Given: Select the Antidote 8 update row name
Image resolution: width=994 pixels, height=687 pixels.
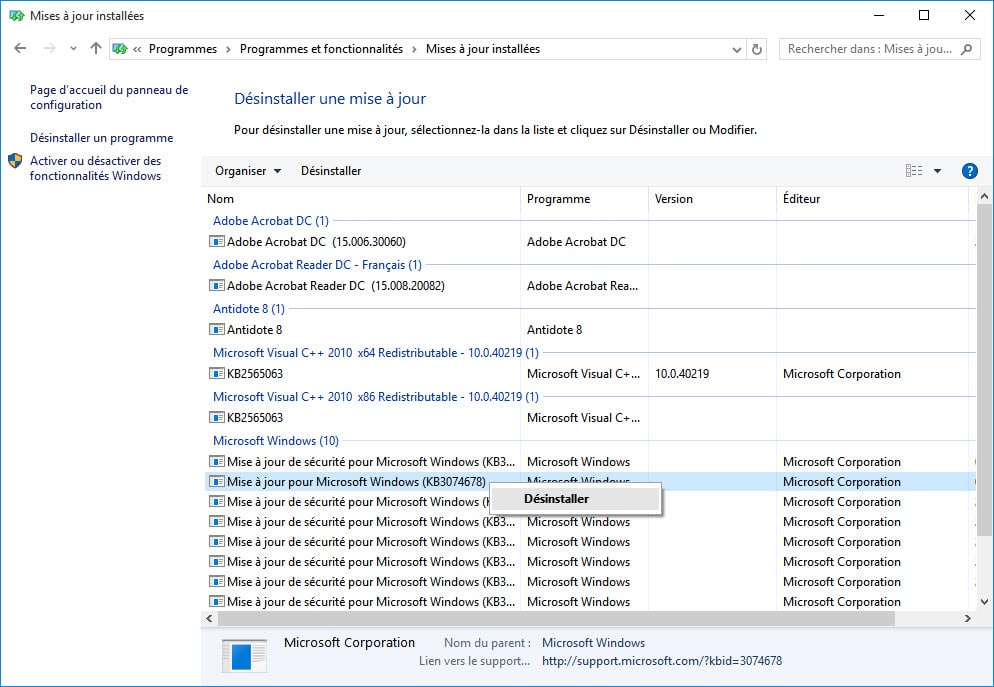Looking at the screenshot, I should (x=254, y=330).
